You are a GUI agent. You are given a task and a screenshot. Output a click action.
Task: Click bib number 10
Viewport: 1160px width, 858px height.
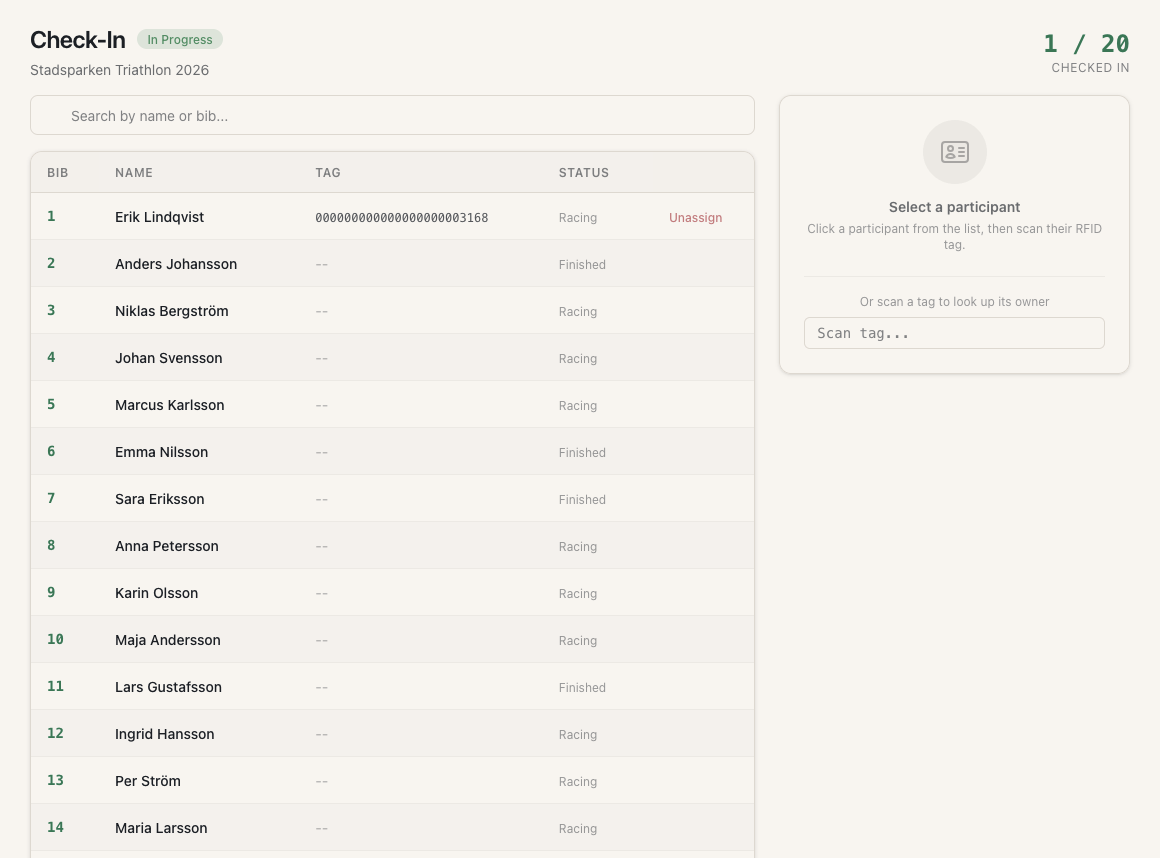(x=55, y=639)
